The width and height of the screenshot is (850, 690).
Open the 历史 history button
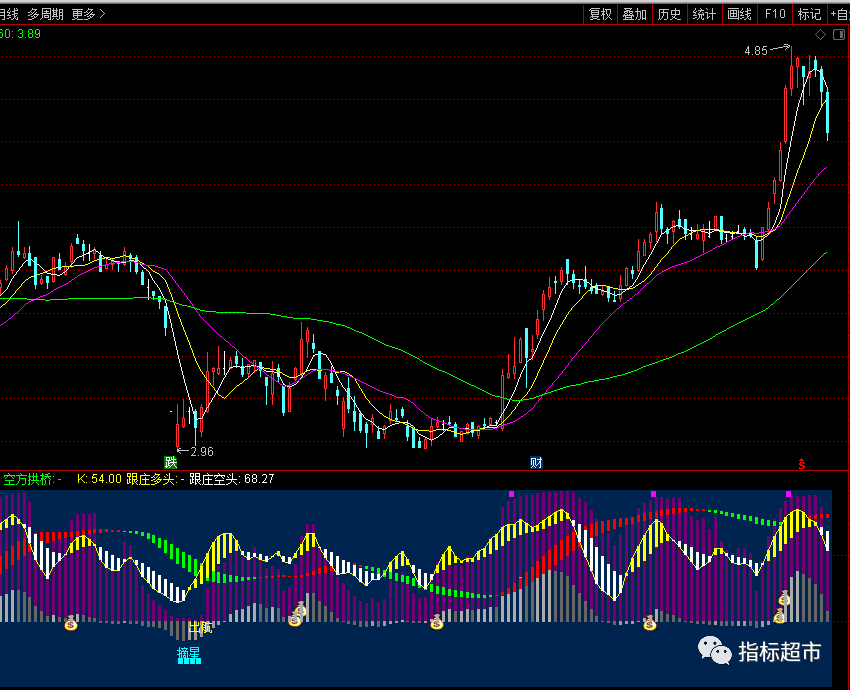coord(669,14)
